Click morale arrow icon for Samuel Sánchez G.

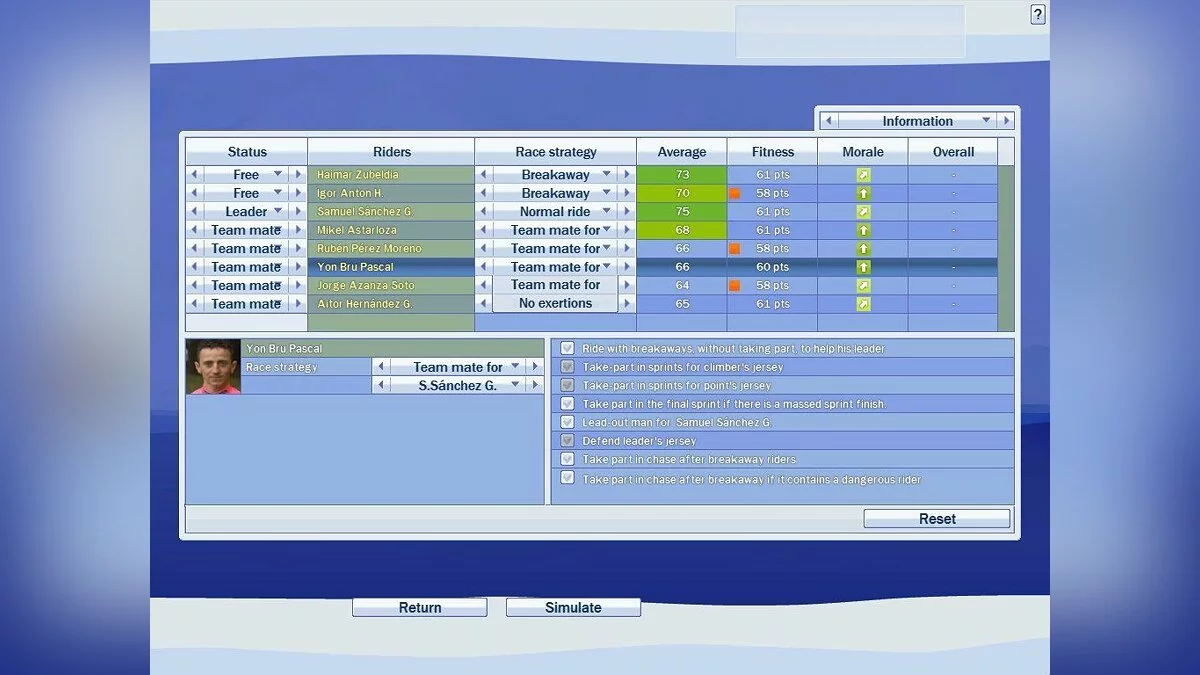click(863, 212)
